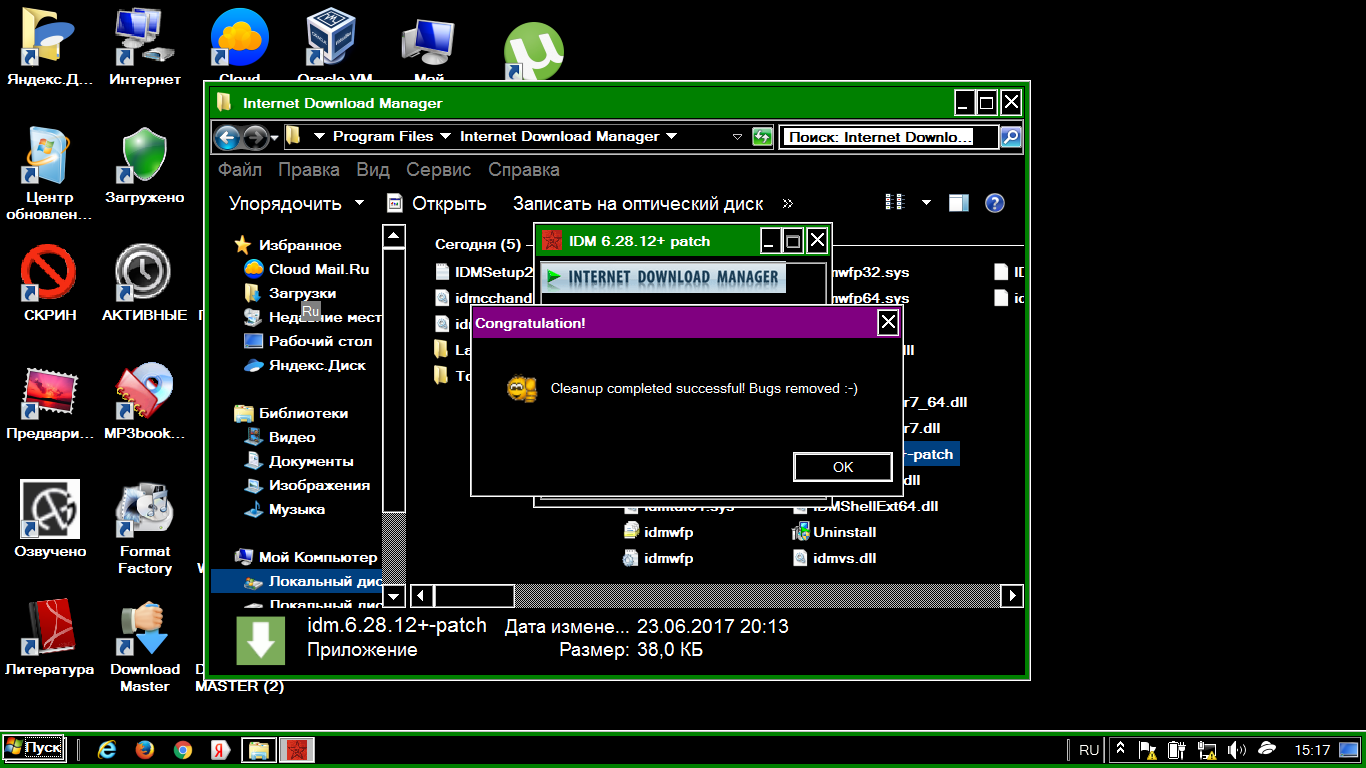
Task: Open the Вид menu
Action: (373, 169)
